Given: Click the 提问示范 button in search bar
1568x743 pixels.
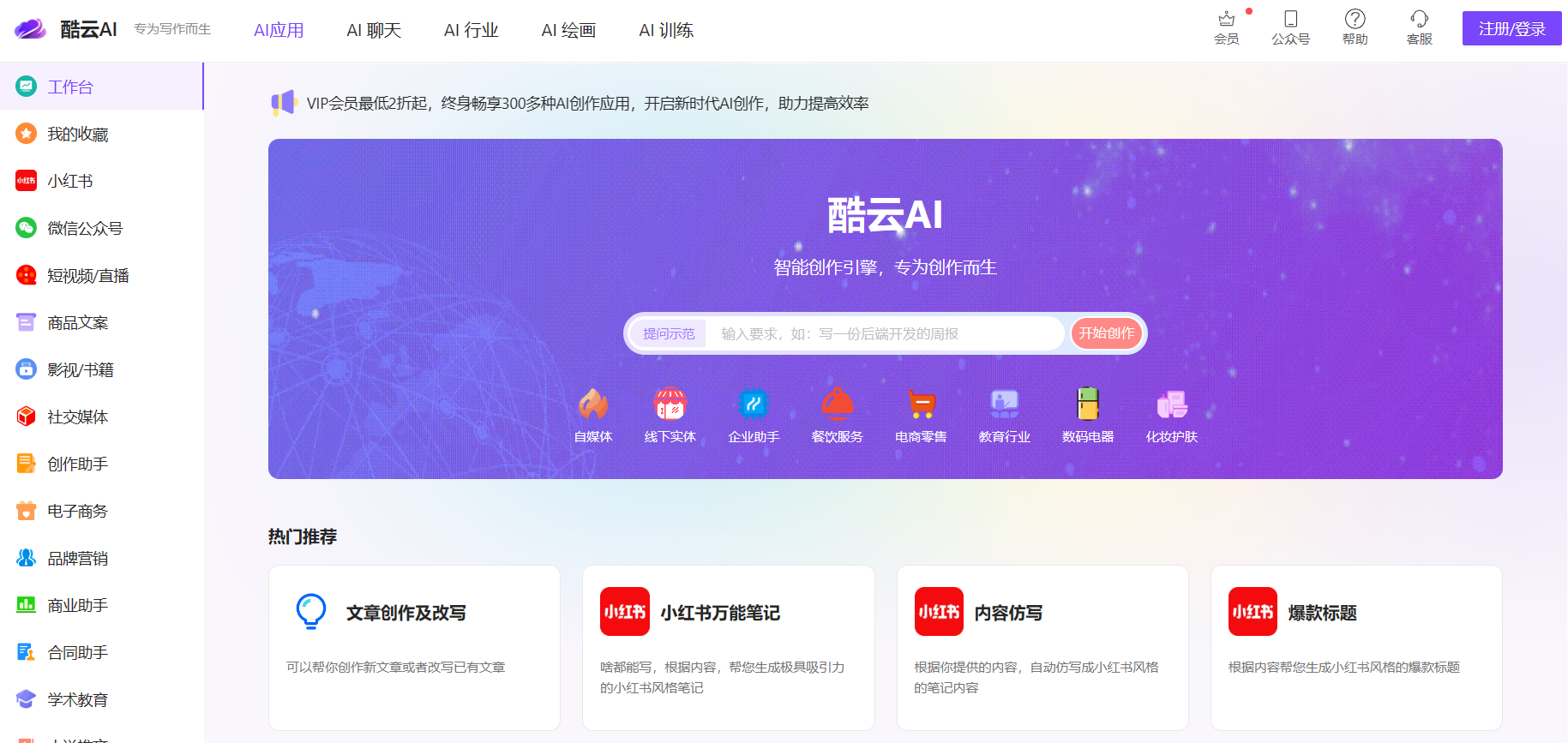Looking at the screenshot, I should [x=669, y=333].
